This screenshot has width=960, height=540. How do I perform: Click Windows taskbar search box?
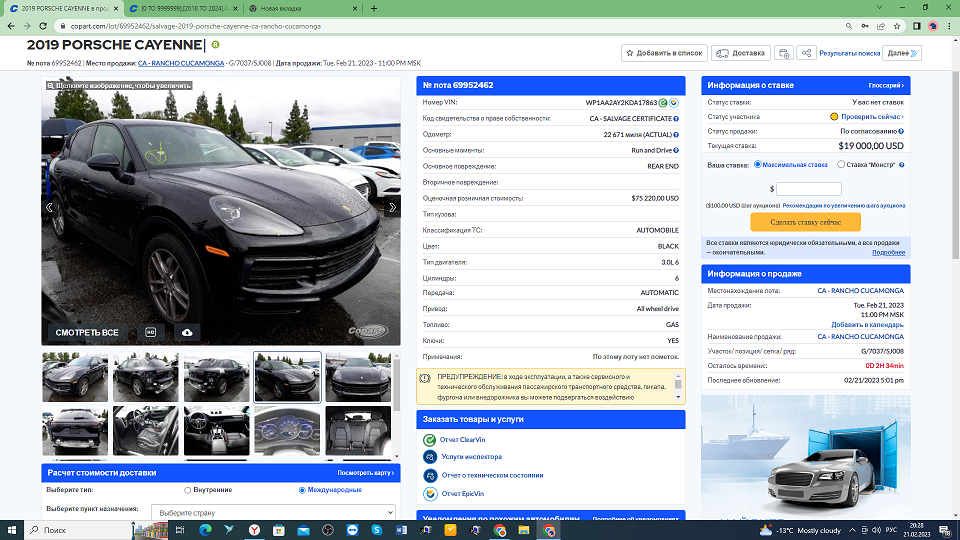(x=78, y=530)
